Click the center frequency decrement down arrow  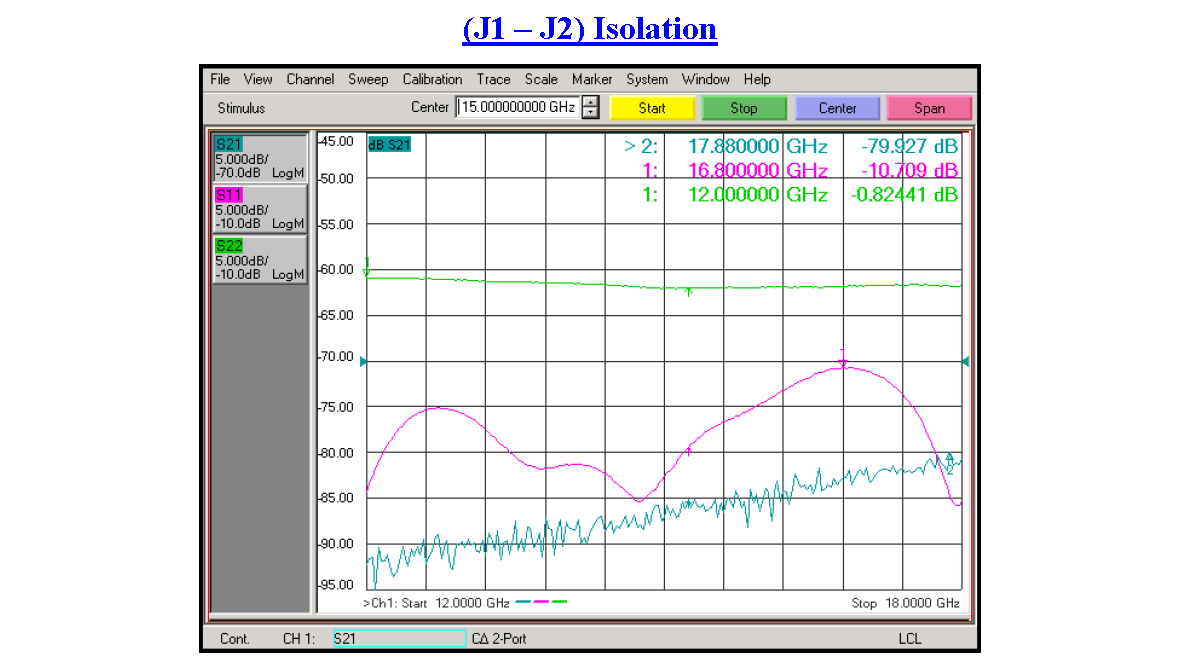[x=590, y=112]
